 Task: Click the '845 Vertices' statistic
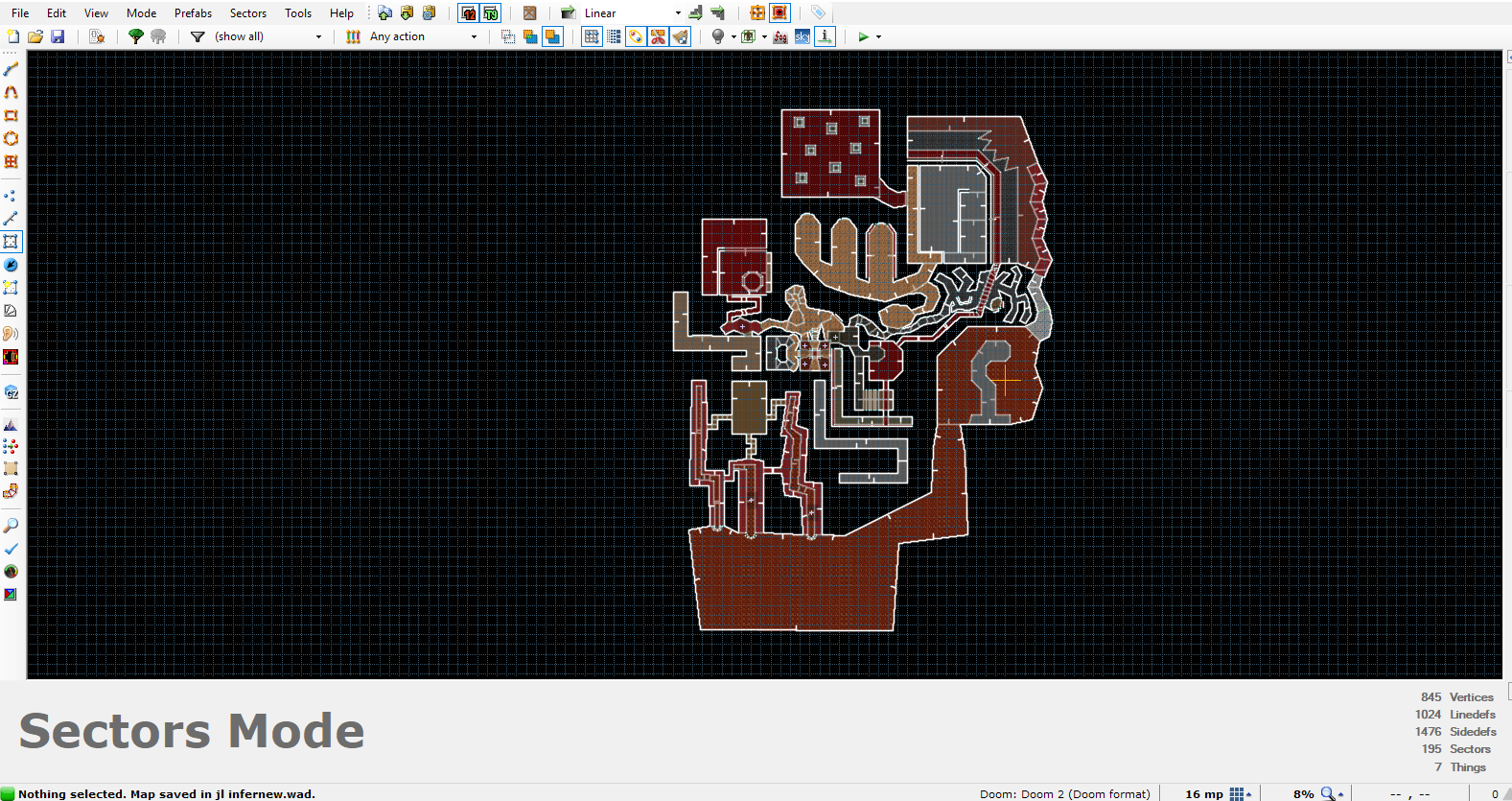click(1457, 697)
